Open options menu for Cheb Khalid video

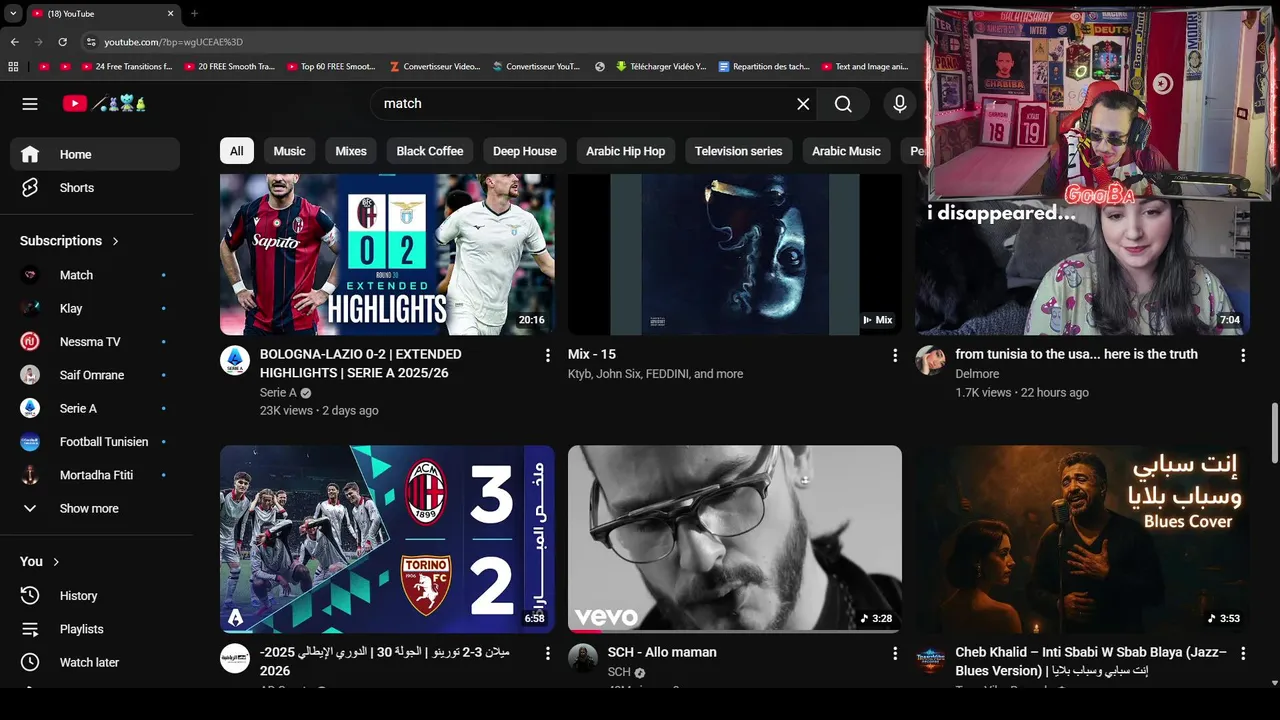click(1243, 653)
